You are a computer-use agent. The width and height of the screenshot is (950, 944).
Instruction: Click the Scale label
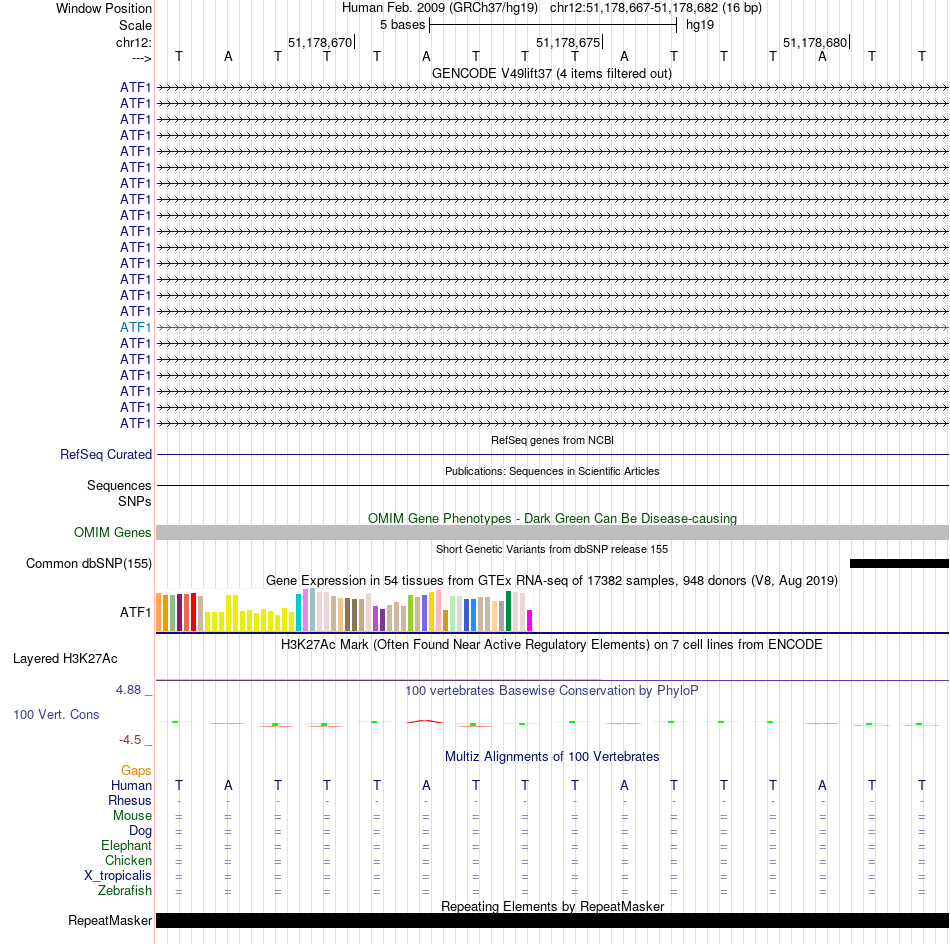135,25
